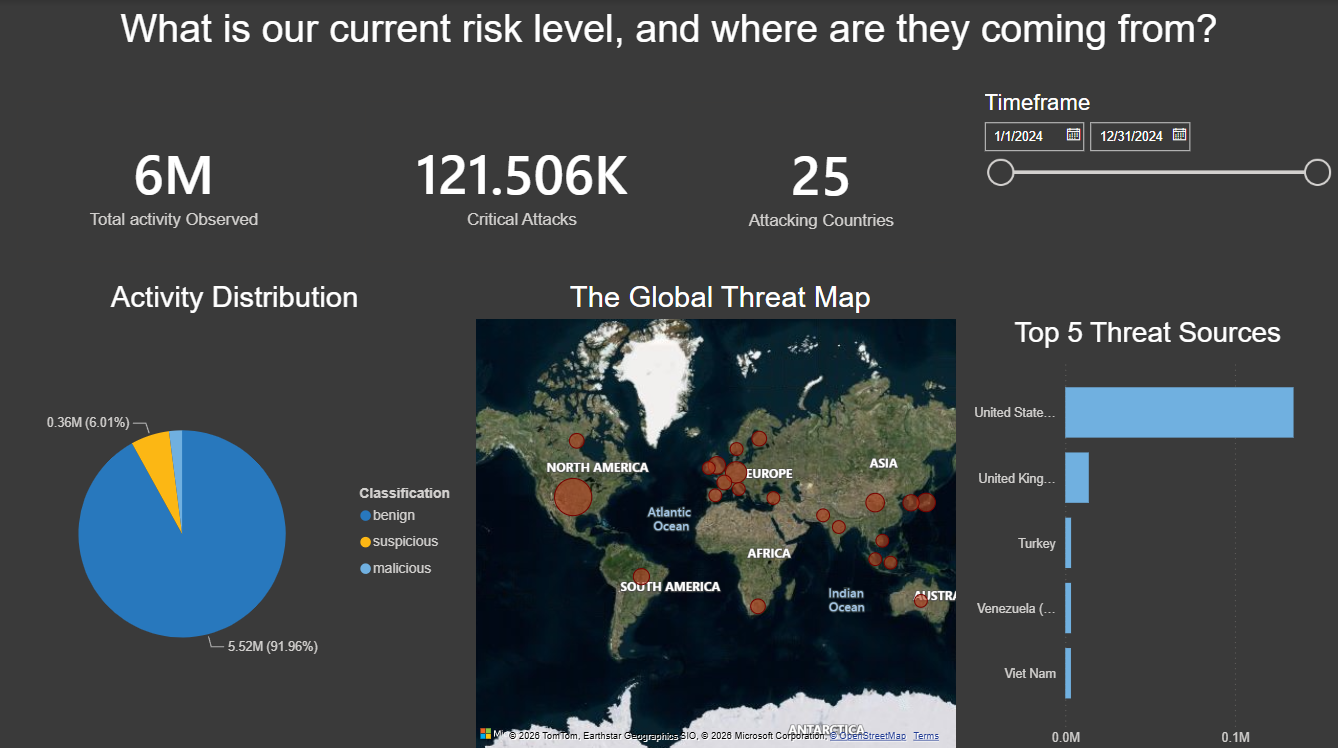Open the Terms link under the map
This screenshot has width=1338, height=748.
(926, 736)
